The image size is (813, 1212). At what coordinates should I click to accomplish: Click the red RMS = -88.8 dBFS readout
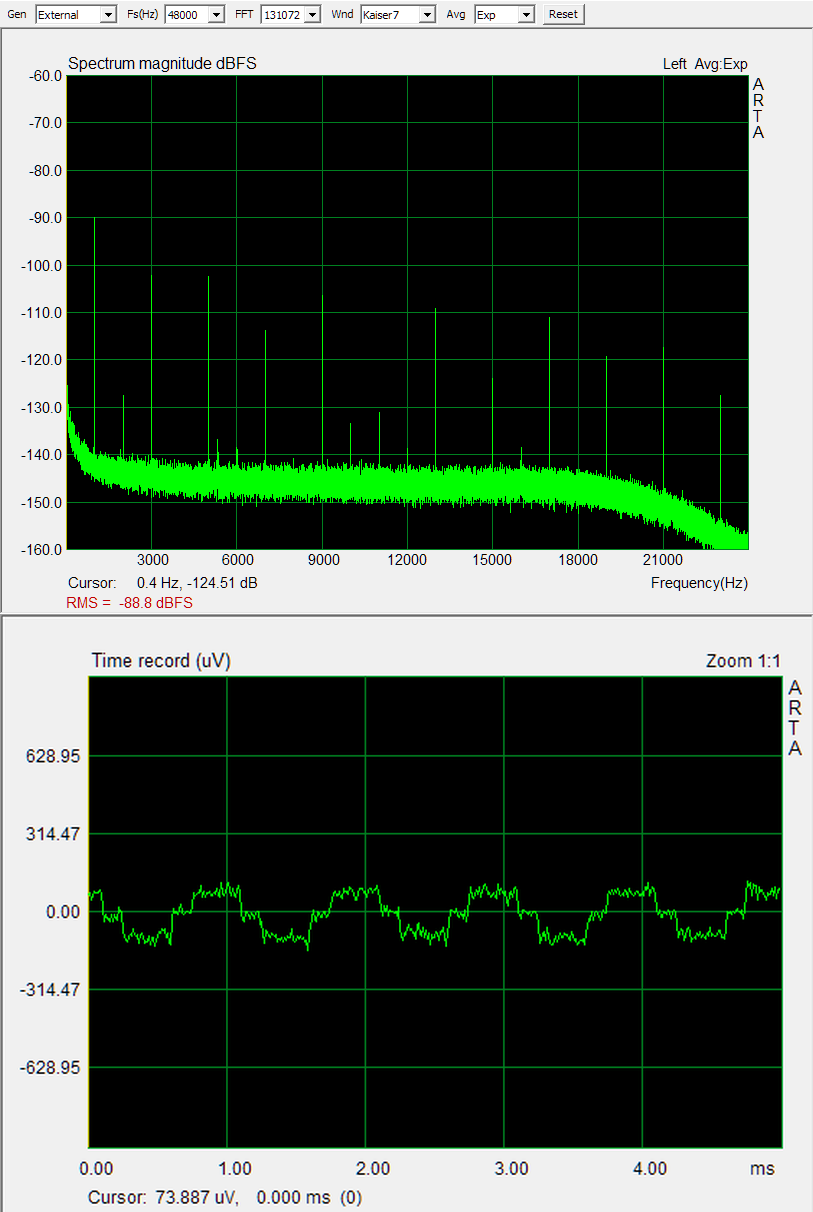(x=129, y=603)
